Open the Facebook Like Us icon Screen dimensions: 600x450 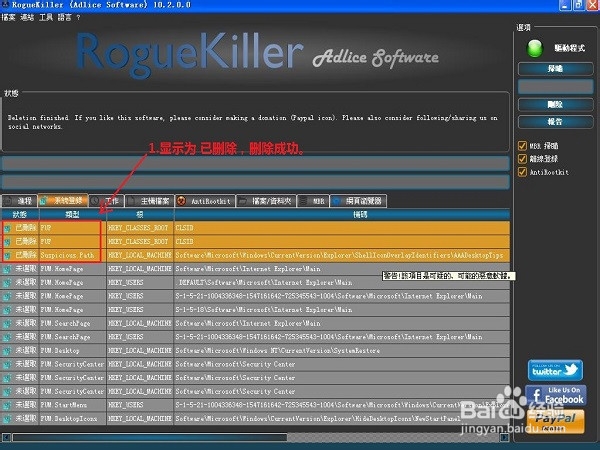(x=556, y=396)
